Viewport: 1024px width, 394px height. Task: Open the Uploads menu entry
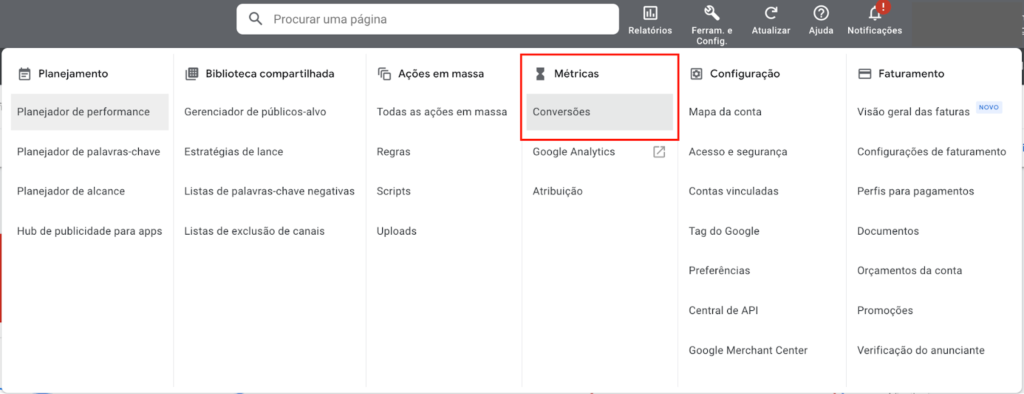tap(396, 231)
